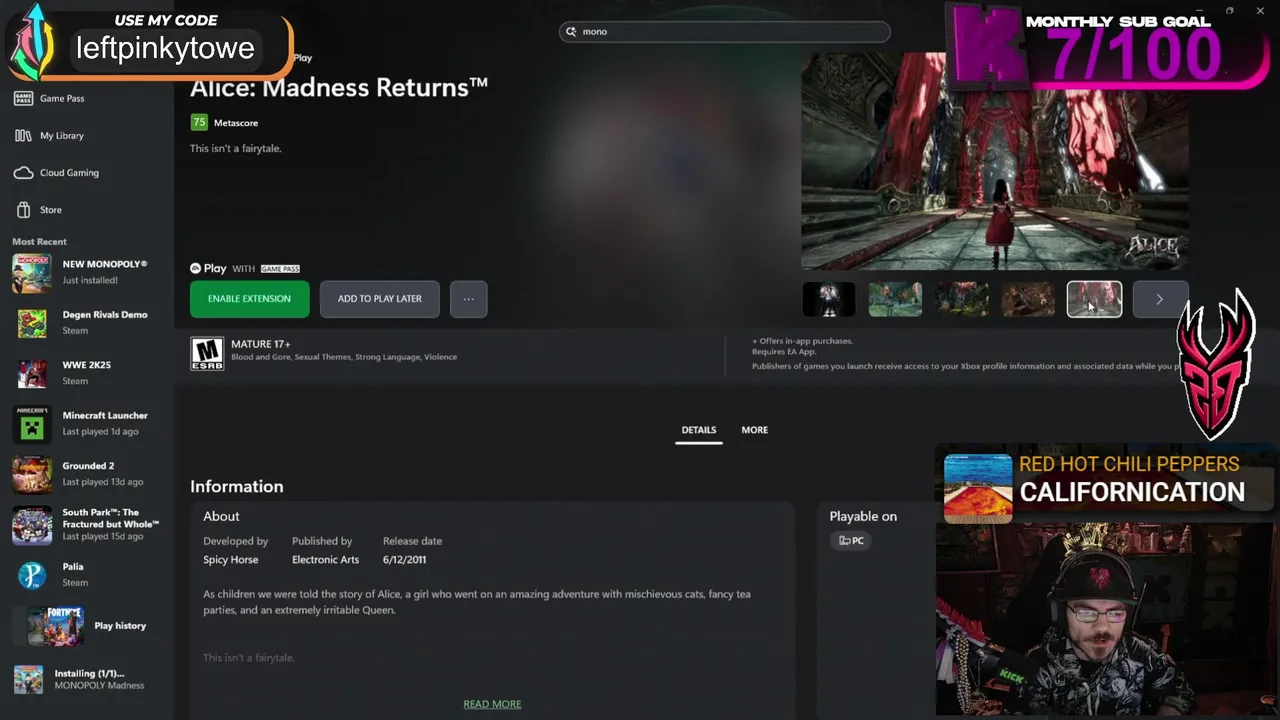This screenshot has width=1280, height=720.
Task: Click the large Alice gameplay screenshot
Action: tap(994, 162)
